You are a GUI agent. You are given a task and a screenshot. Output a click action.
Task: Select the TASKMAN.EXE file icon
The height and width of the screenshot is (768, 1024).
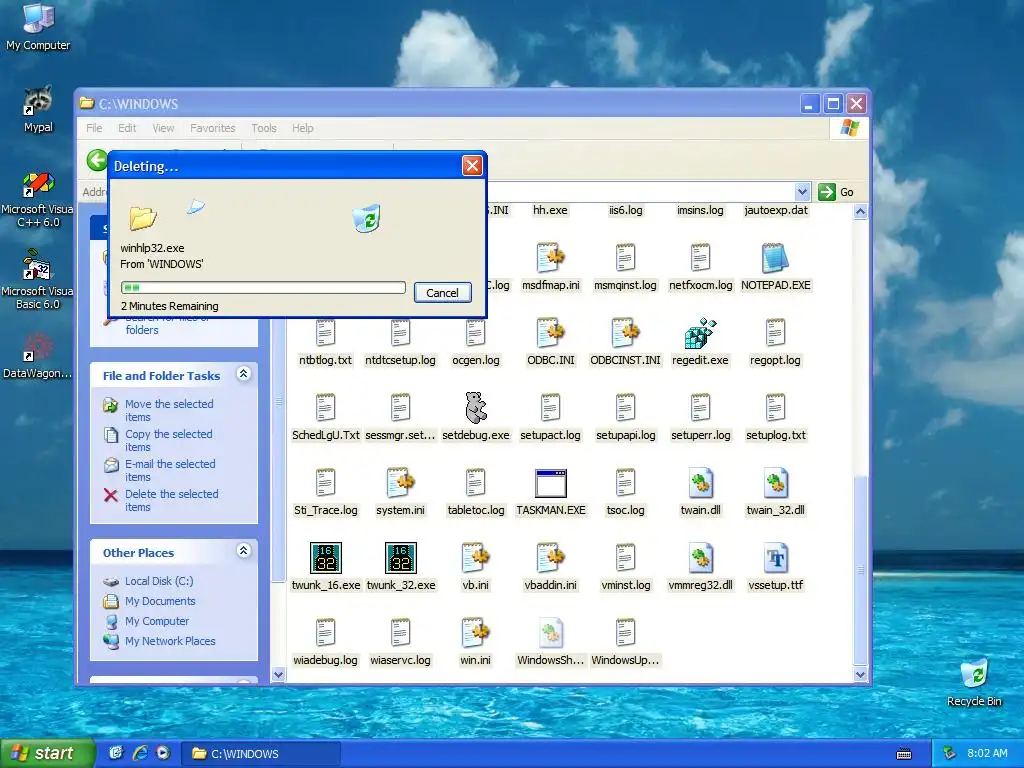[551, 483]
